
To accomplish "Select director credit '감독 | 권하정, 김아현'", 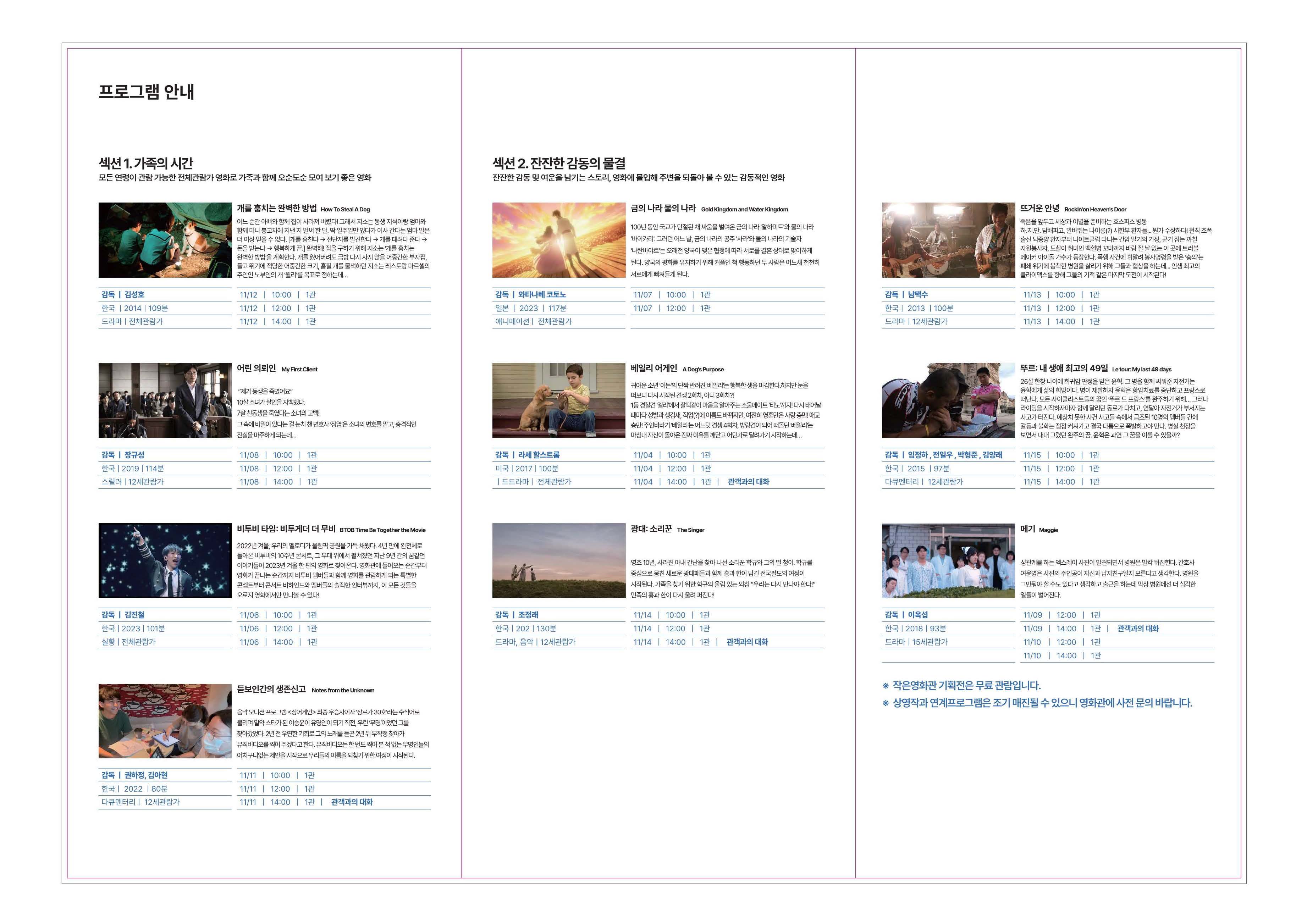I will click(134, 775).
